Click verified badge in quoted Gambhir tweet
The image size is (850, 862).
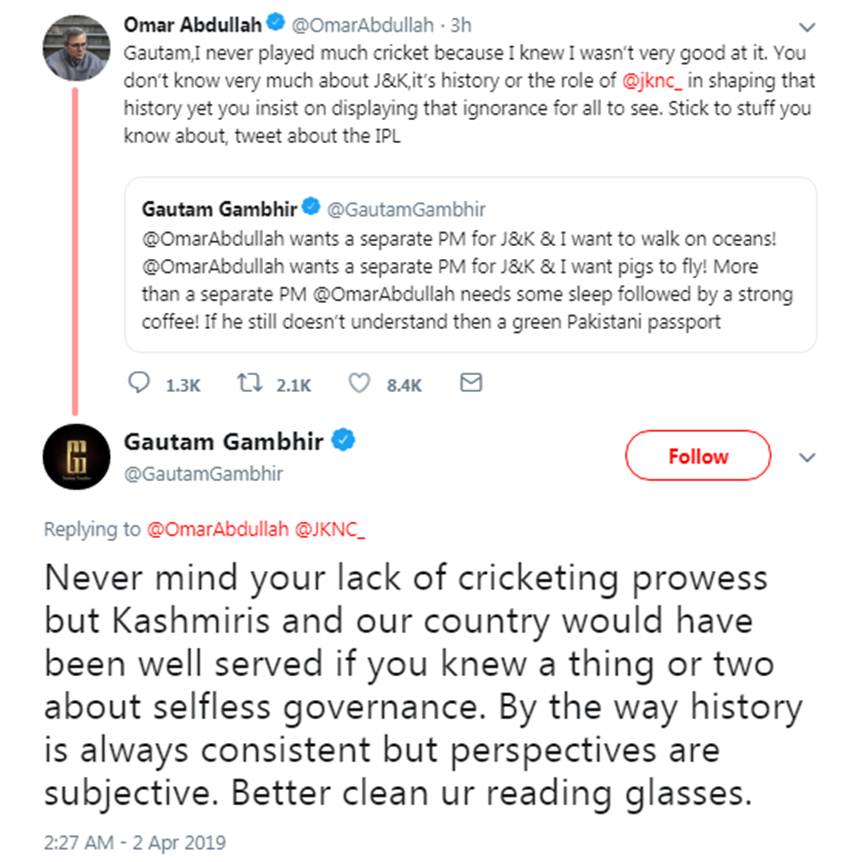tap(311, 207)
